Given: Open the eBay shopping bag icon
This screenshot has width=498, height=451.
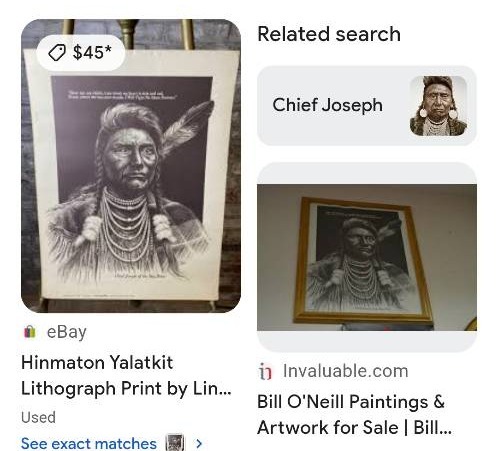Looking at the screenshot, I should point(30,332).
